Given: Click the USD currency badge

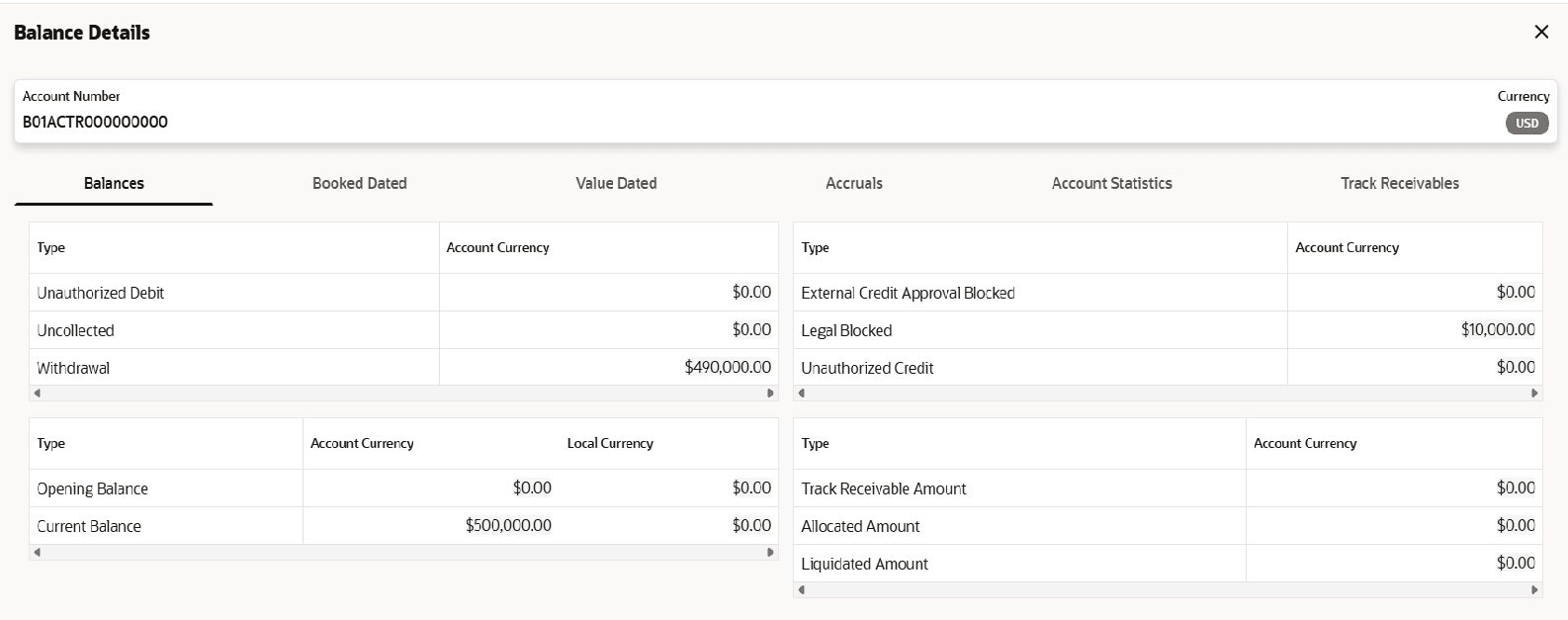Looking at the screenshot, I should pyautogui.click(x=1526, y=123).
